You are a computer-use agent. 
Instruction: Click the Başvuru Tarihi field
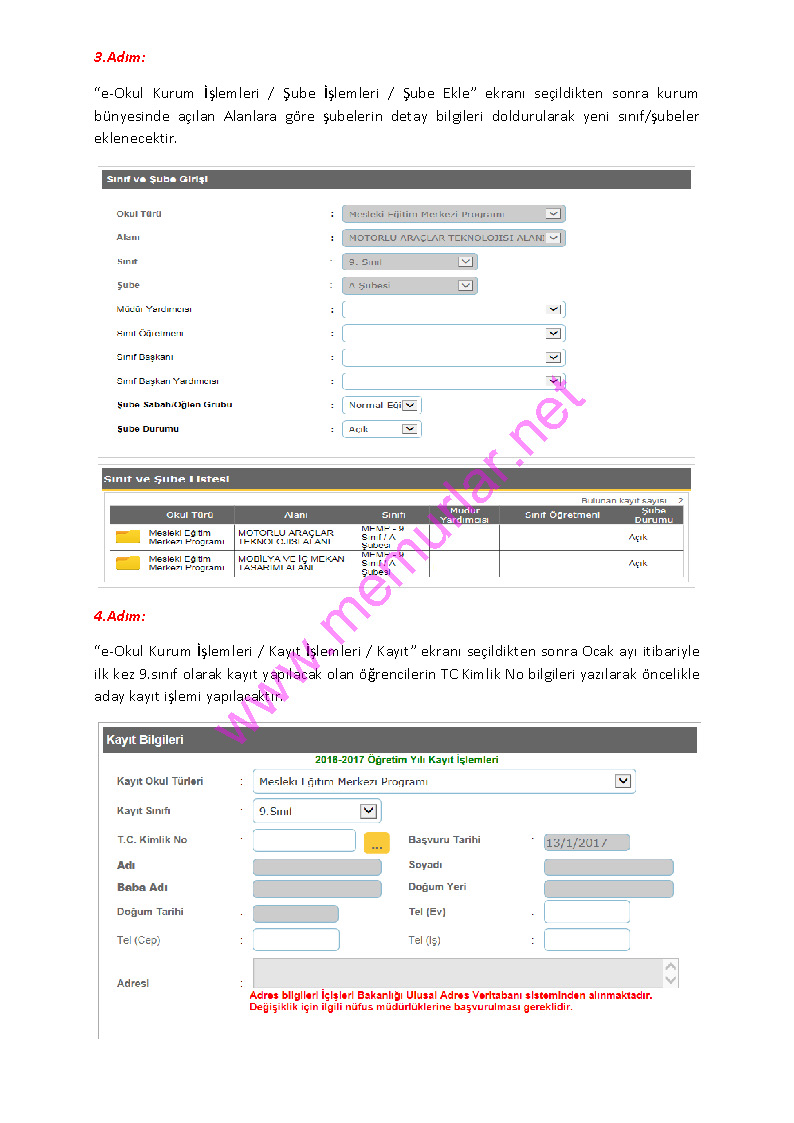[586, 842]
